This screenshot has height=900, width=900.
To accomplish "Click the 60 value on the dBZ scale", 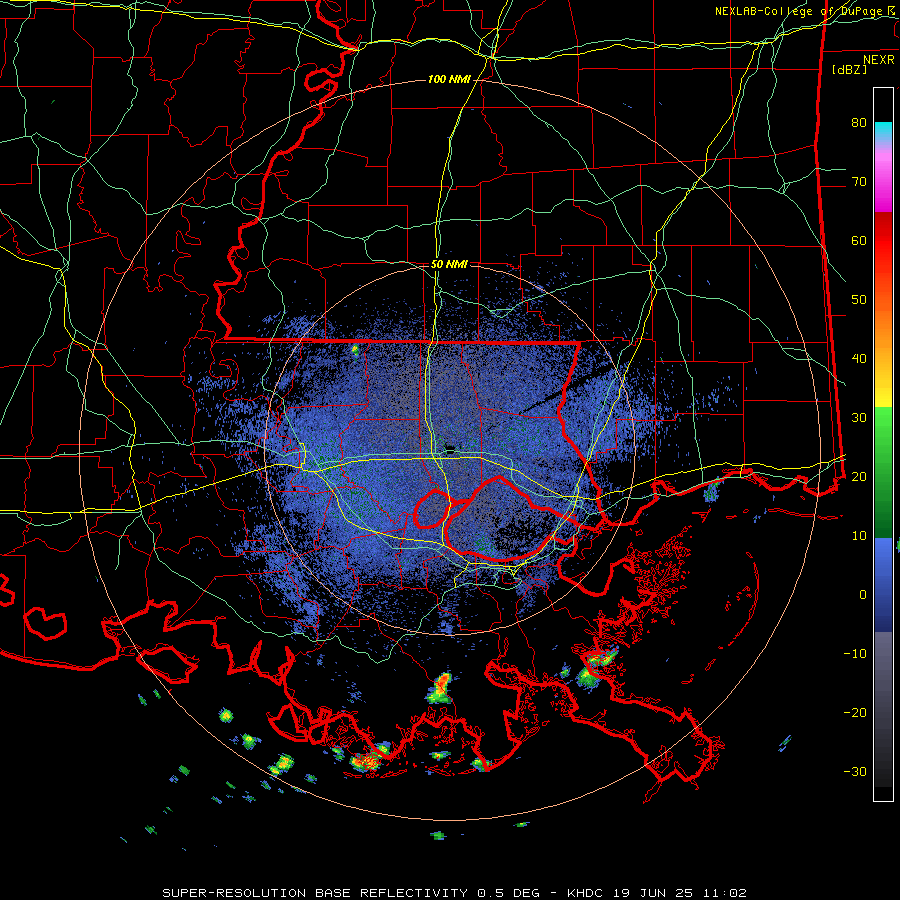I will coord(859,240).
